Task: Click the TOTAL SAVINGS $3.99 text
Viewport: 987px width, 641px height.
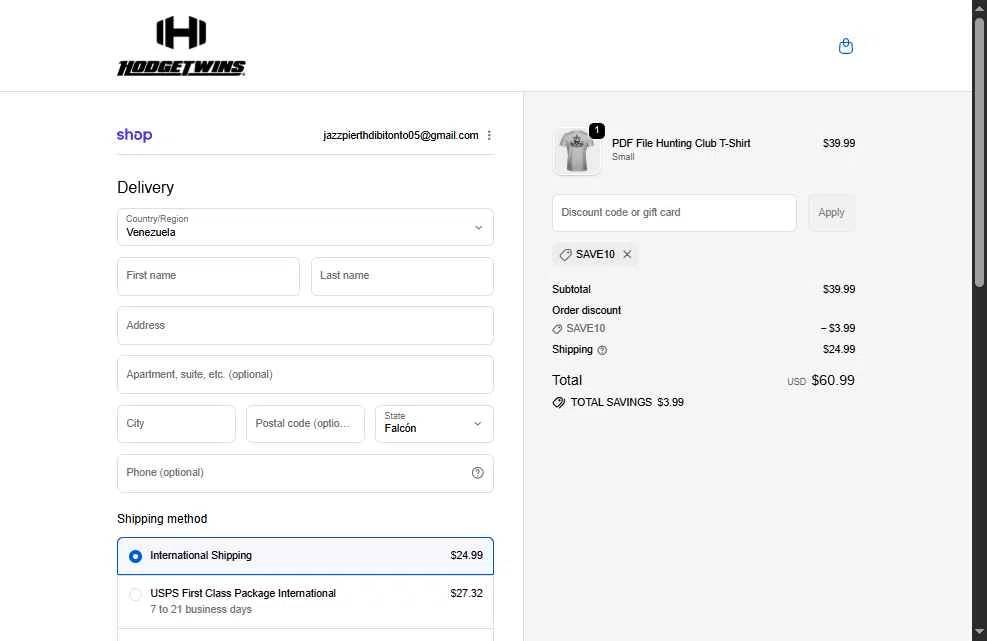Action: pyautogui.click(x=627, y=402)
